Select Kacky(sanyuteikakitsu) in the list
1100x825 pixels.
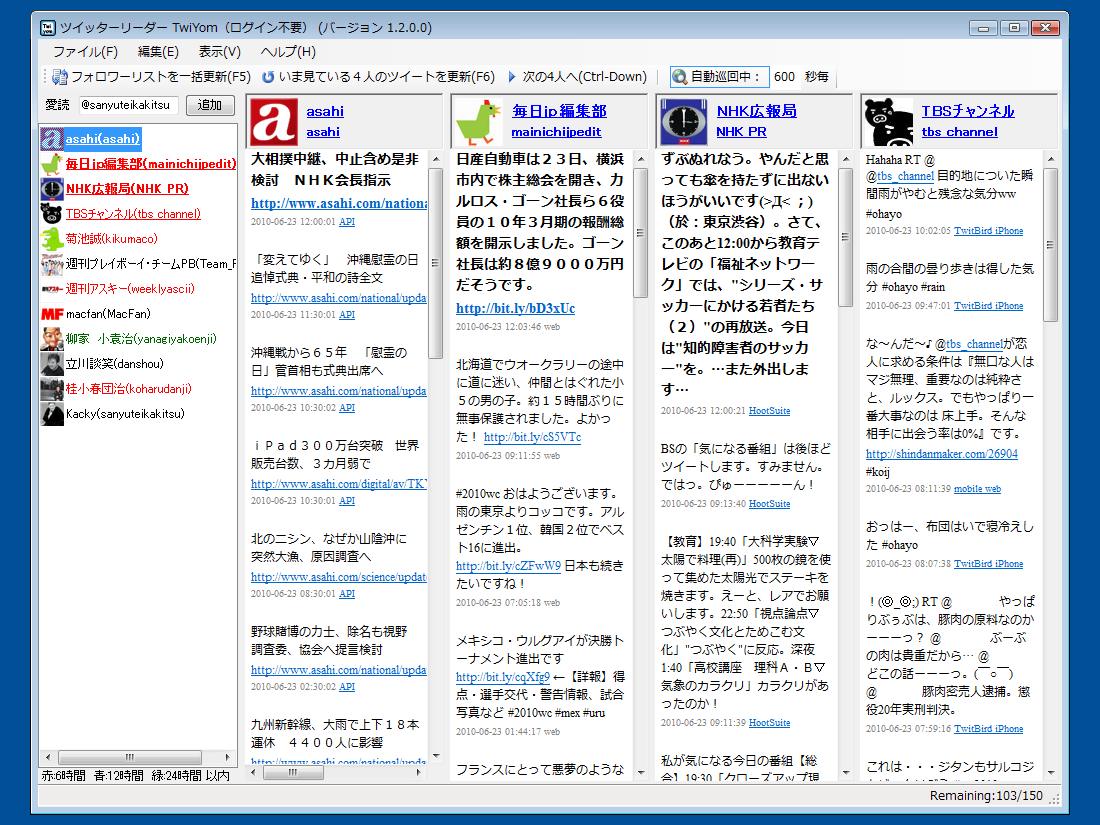tap(125, 414)
